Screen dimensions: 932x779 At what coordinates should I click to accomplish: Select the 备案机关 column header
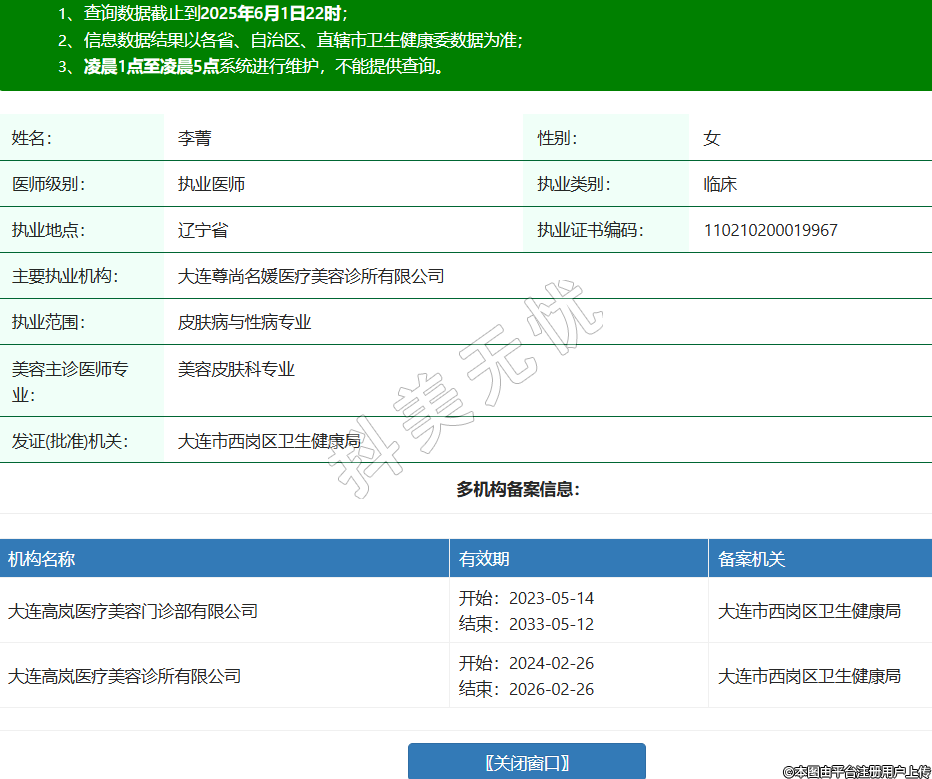point(752,559)
